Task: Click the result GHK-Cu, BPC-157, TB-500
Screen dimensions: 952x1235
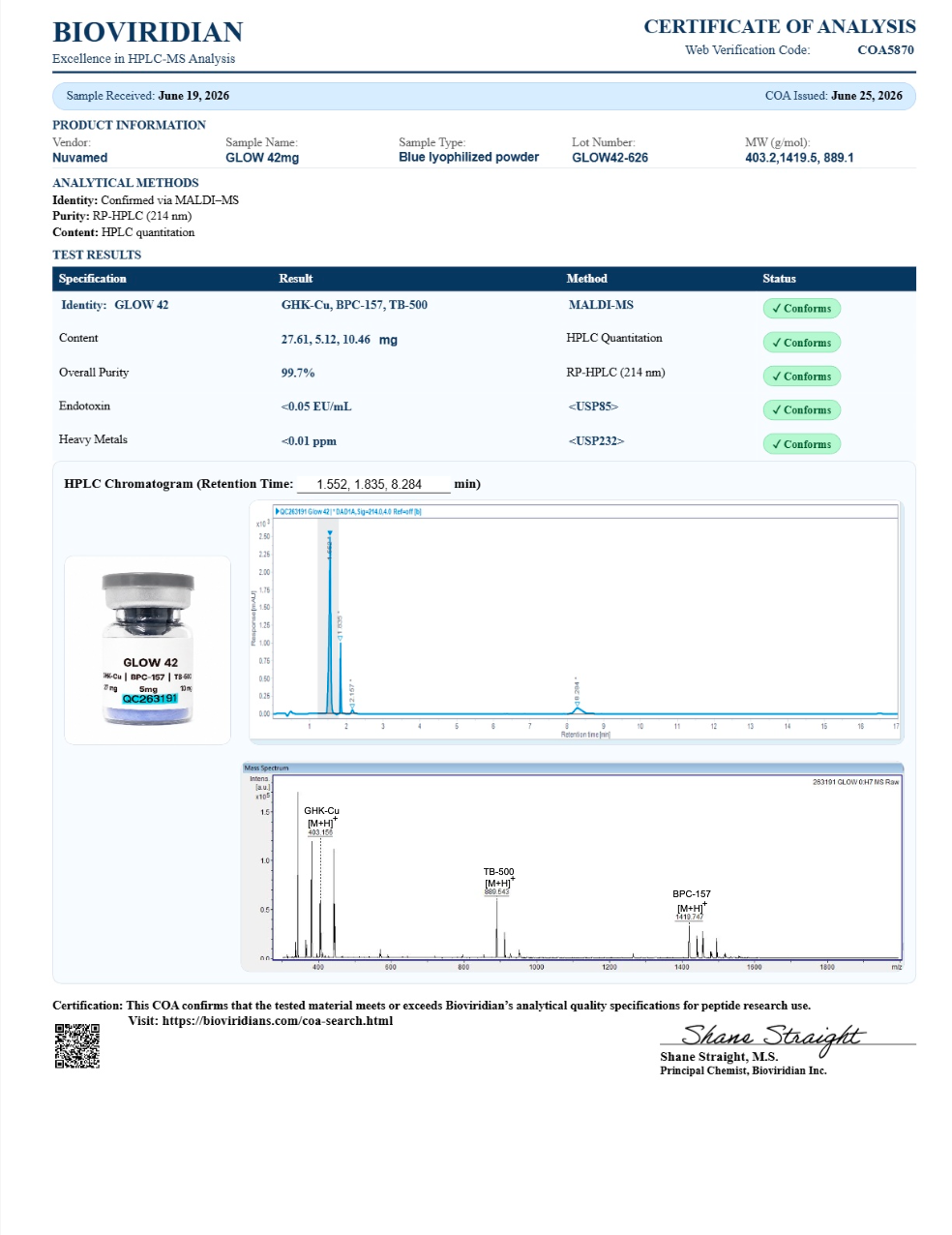Action: 354,305
